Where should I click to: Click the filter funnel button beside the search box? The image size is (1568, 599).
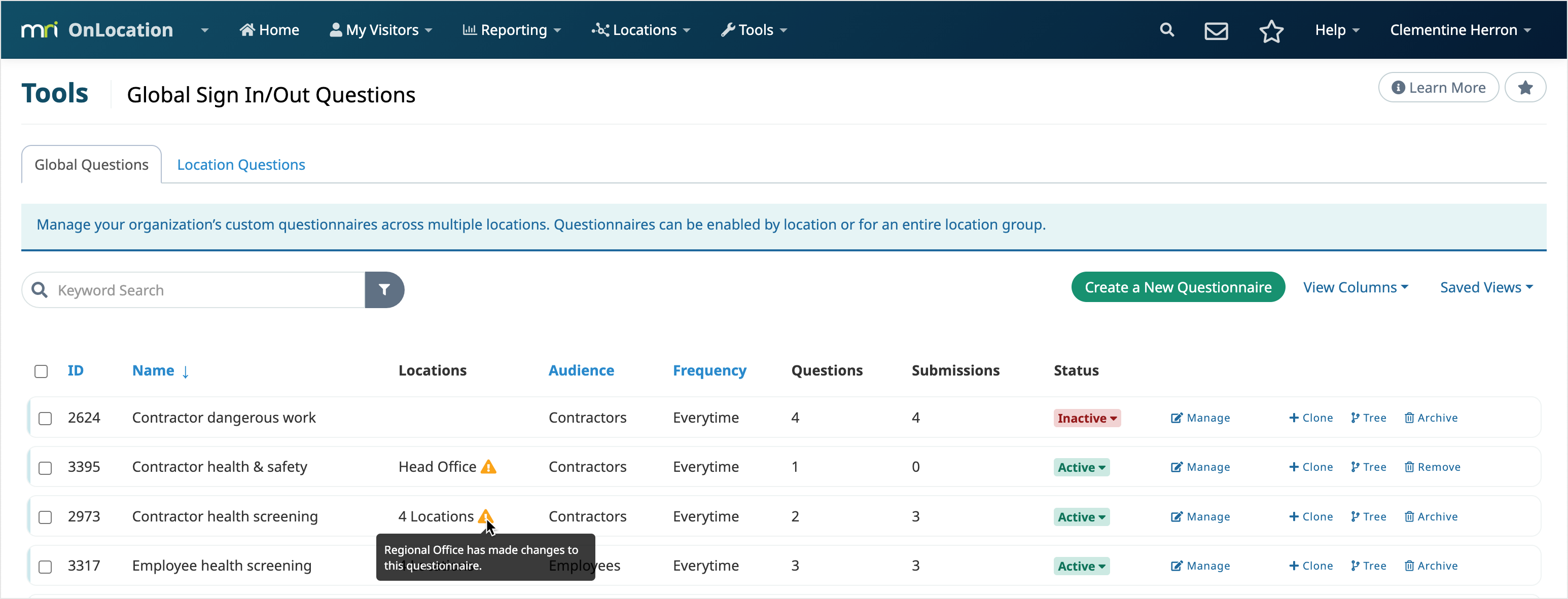pyautogui.click(x=384, y=289)
